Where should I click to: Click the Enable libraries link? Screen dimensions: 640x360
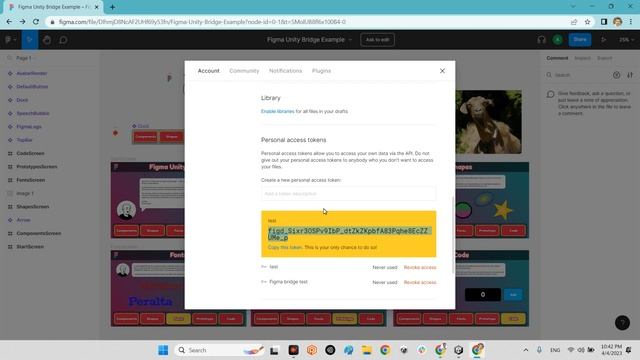coord(278,111)
